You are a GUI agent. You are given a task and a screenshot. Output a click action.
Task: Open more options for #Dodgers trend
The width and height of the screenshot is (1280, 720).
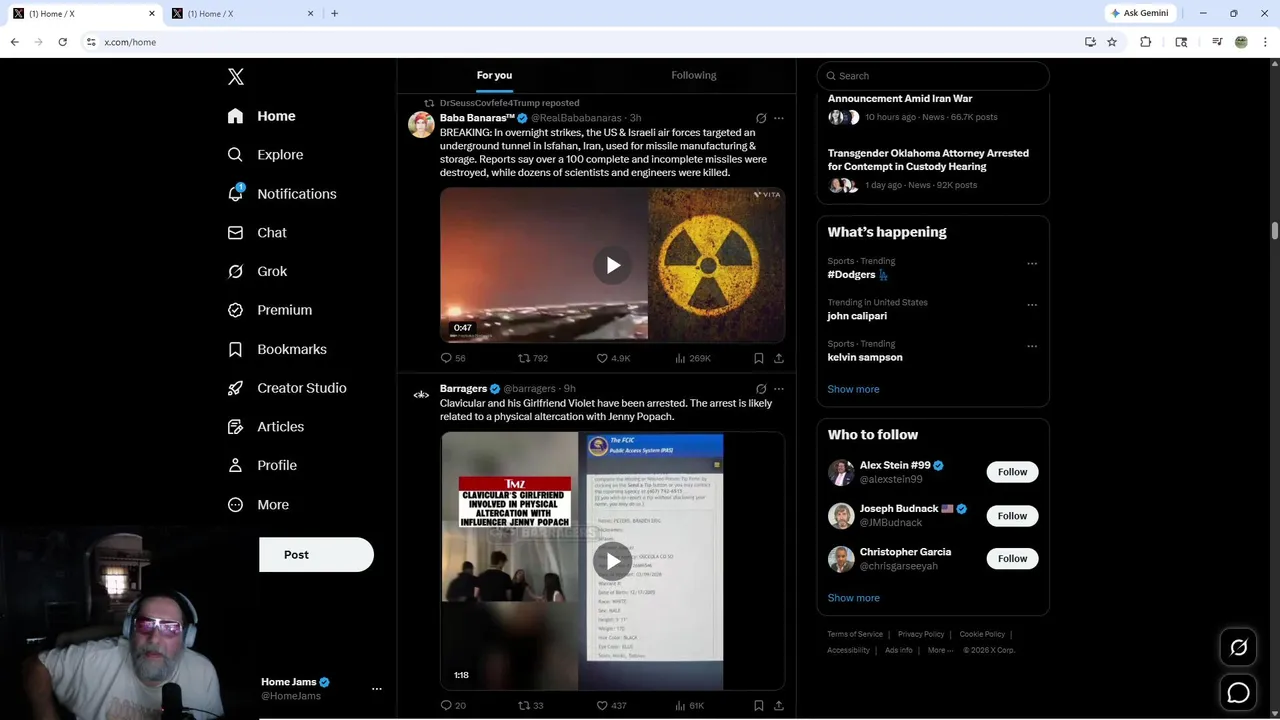(1032, 264)
